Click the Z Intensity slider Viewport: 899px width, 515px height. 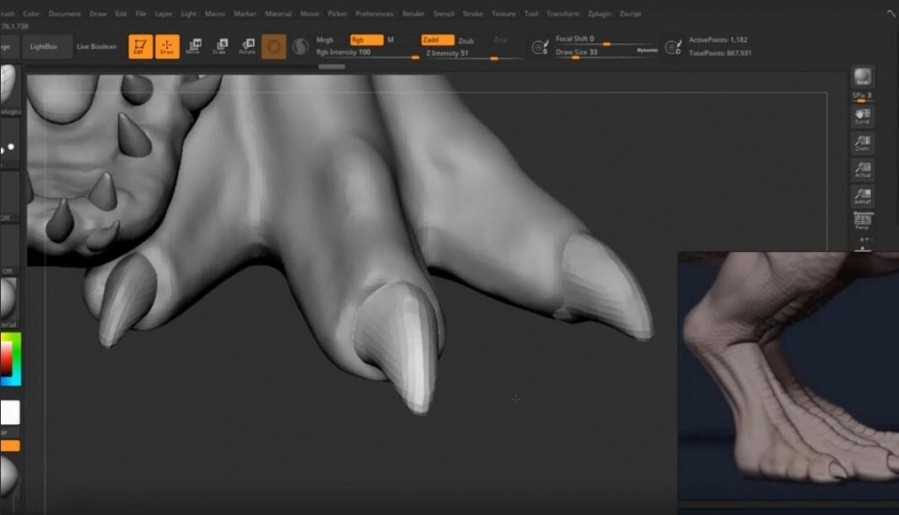(474, 54)
